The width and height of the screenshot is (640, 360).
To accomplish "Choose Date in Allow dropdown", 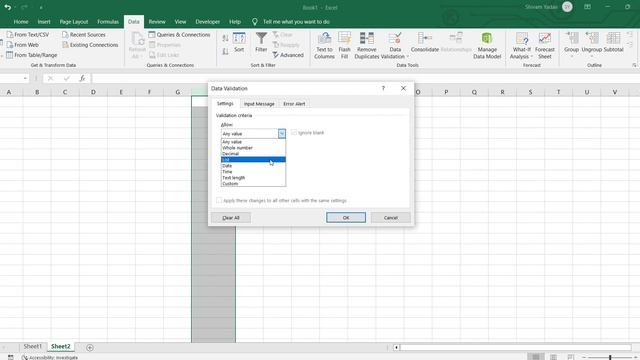I will [x=253, y=166].
